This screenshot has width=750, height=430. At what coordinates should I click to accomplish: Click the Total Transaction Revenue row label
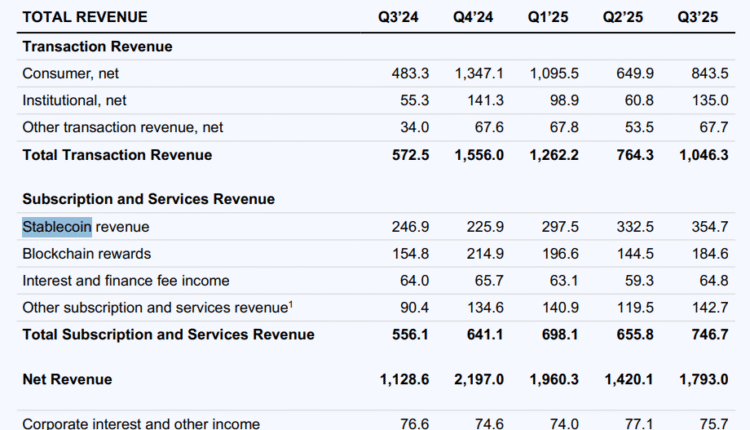click(x=117, y=155)
